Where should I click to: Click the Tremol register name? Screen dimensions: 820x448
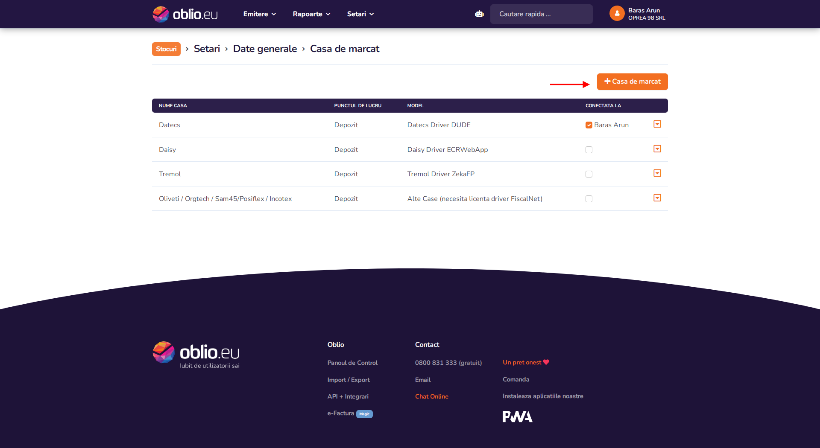(x=169, y=174)
